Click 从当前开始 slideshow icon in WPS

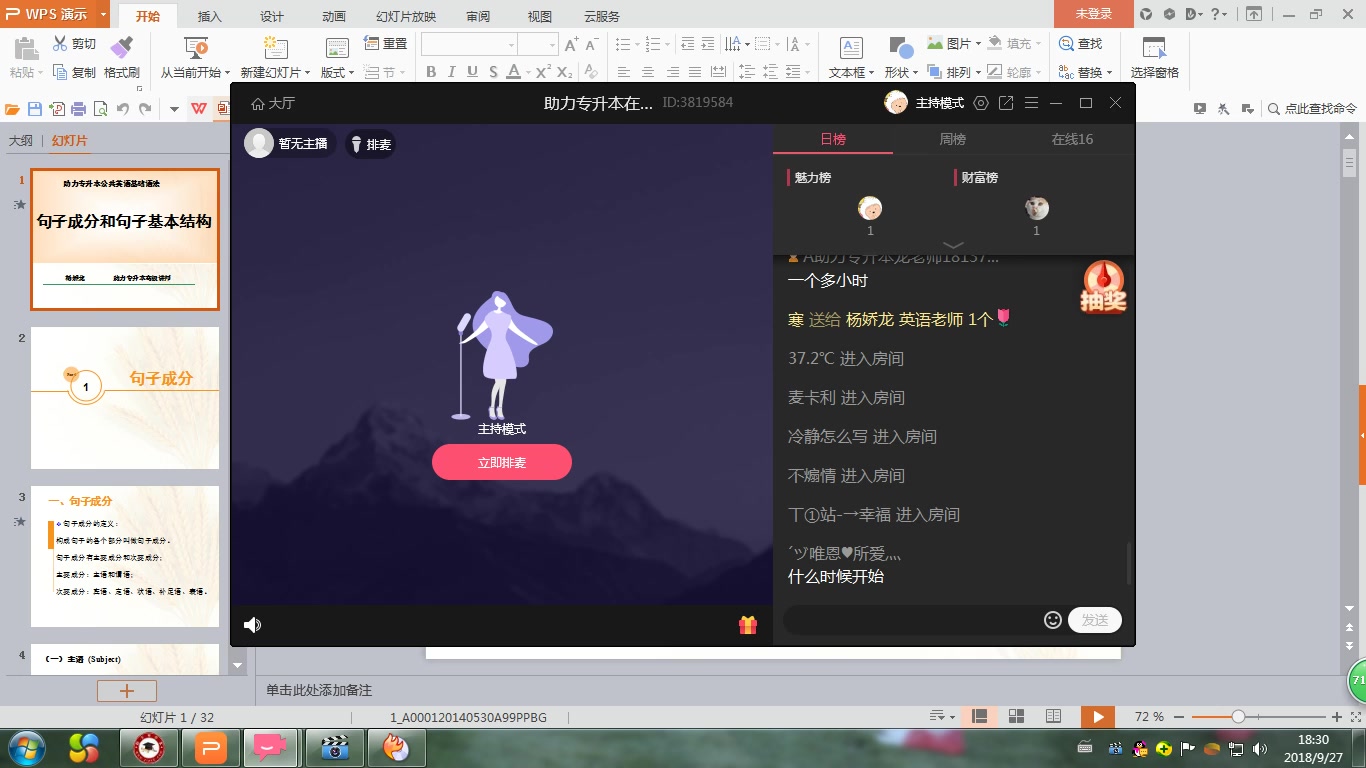coord(196,46)
